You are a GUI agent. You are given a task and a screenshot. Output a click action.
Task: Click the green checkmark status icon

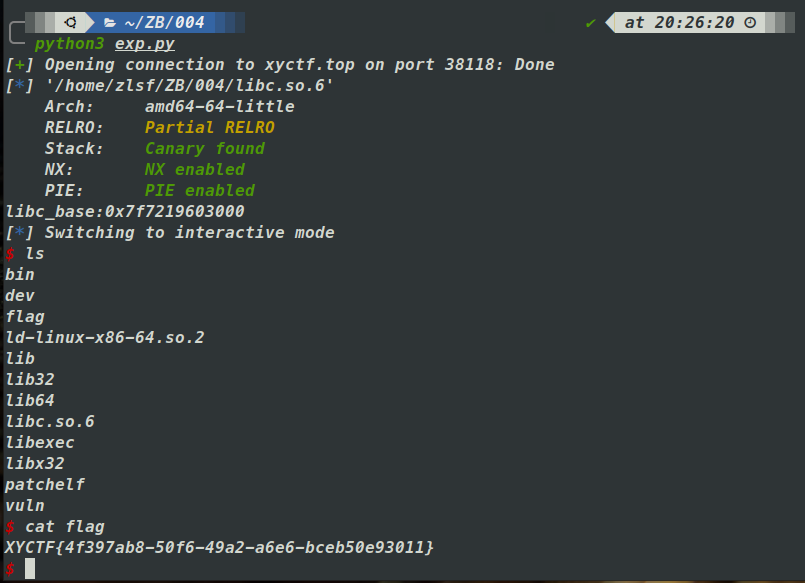590,22
